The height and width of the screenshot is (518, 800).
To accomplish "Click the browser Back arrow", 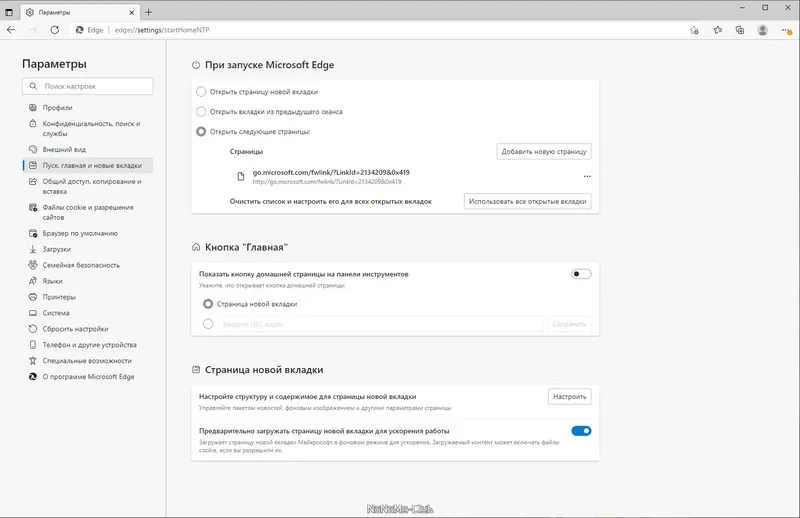I will tap(11, 30).
